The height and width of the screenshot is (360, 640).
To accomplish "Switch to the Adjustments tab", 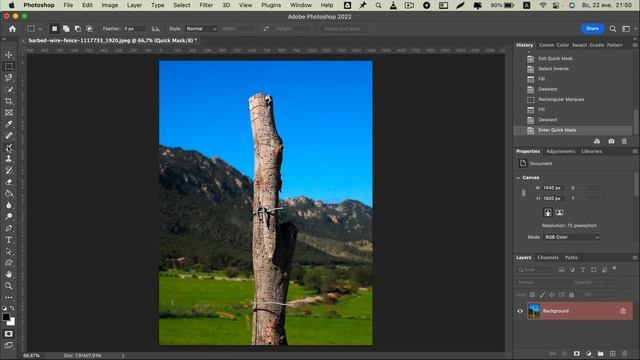I will click(560, 151).
